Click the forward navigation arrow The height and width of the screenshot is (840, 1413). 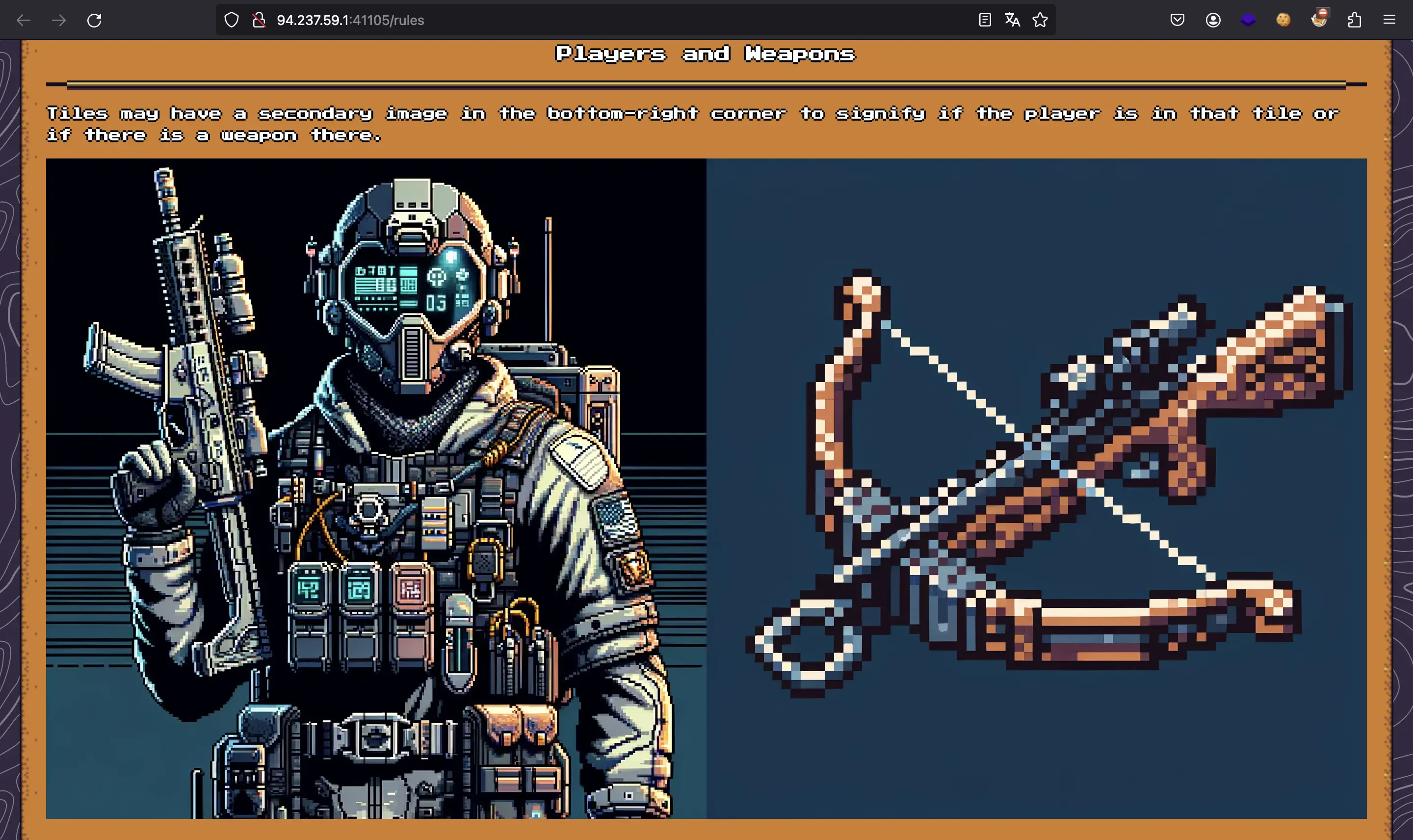point(59,21)
